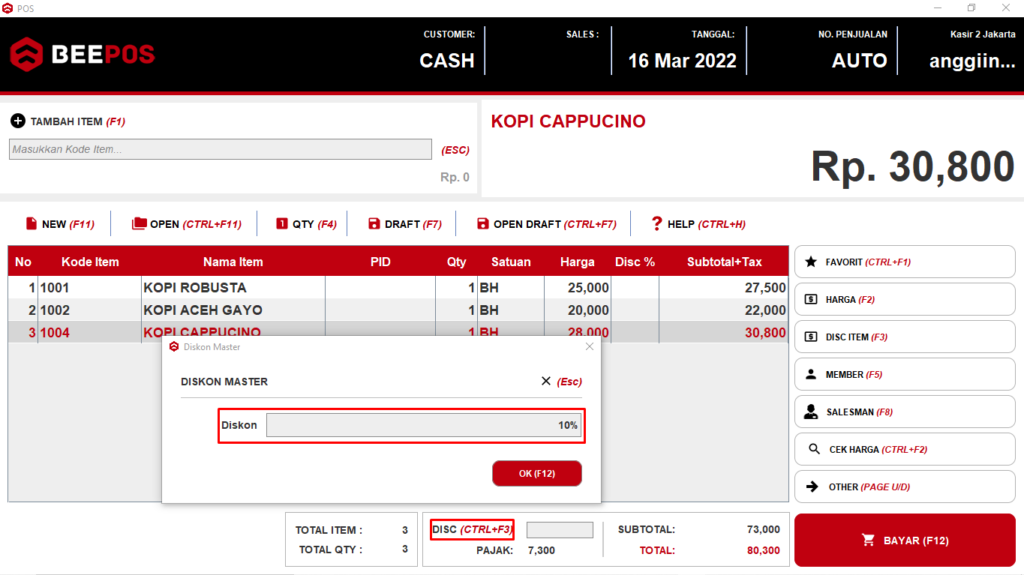Click the Disc Item (F3) icon
1024x575 pixels.
(x=810, y=337)
